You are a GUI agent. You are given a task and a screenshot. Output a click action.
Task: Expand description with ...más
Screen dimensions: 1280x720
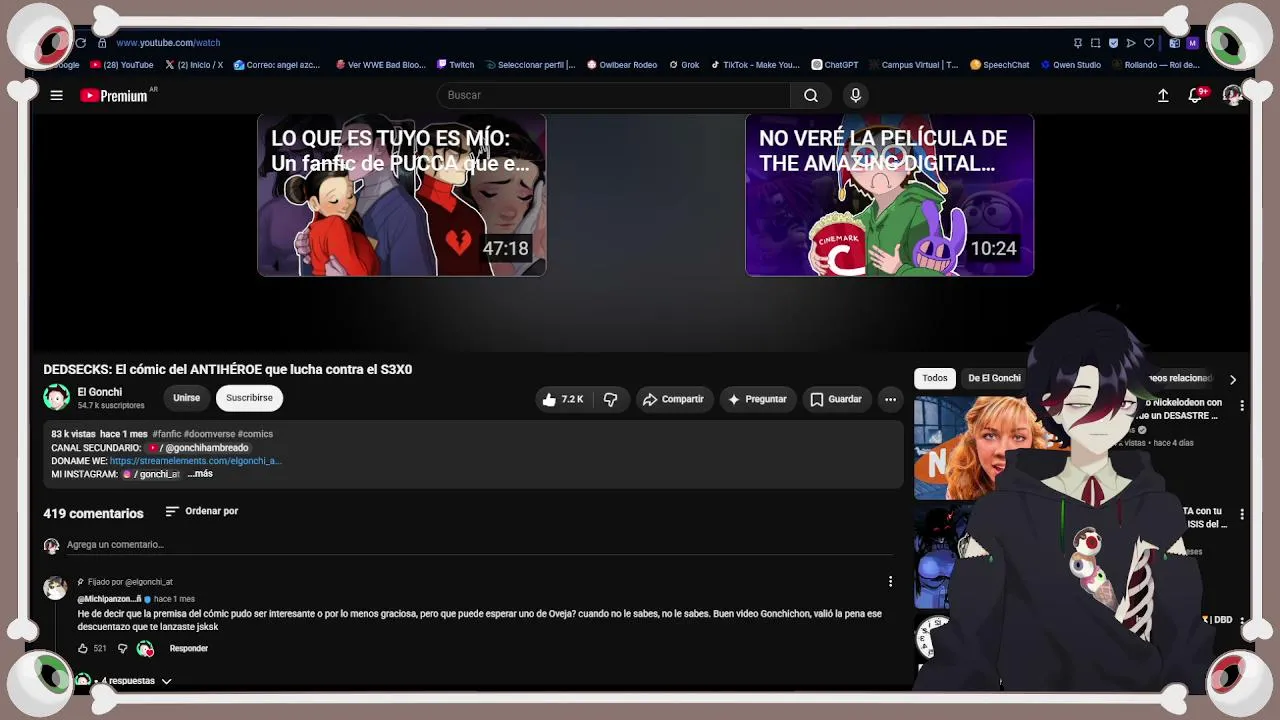coord(200,474)
